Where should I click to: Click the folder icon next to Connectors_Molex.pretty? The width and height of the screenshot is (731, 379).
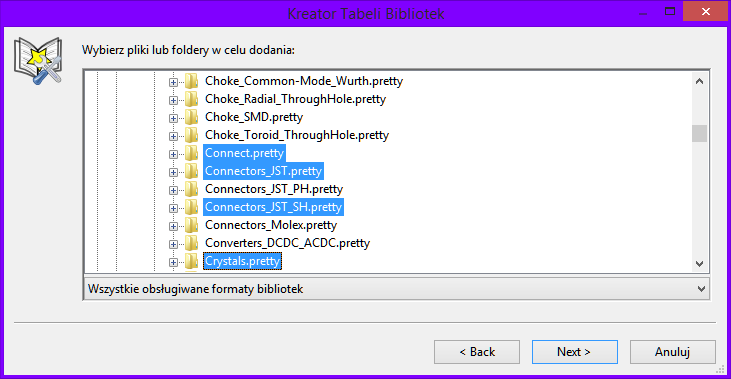(x=191, y=225)
